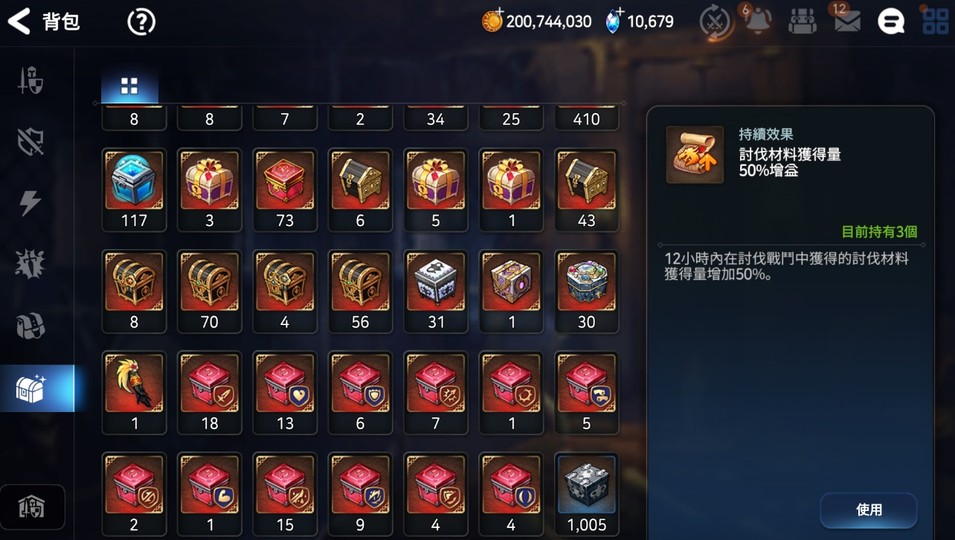This screenshot has height=540, width=955.
Task: Select the blue crystal chest with 117
Action: click(x=134, y=190)
